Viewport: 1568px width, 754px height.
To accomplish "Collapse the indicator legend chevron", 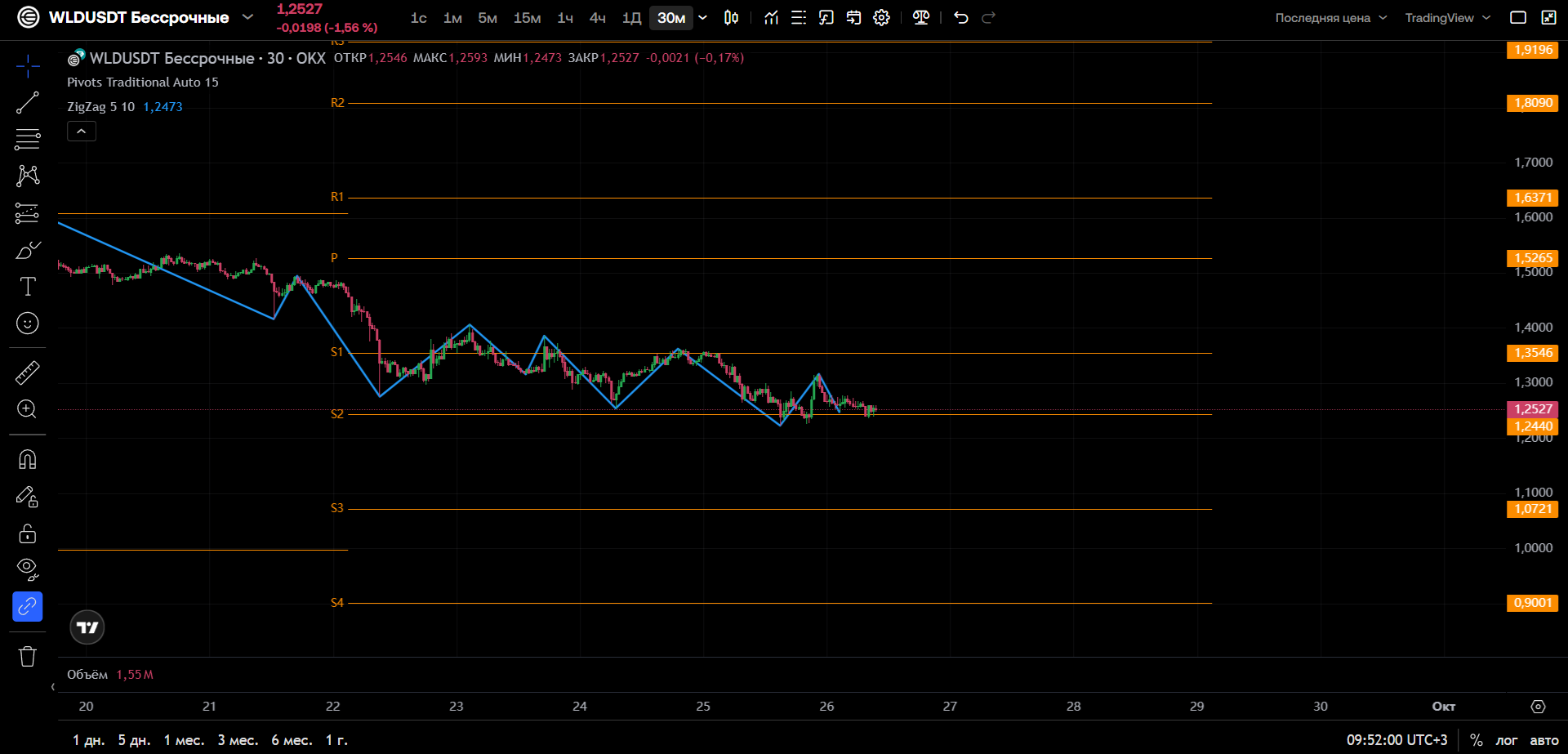I will click(x=82, y=132).
